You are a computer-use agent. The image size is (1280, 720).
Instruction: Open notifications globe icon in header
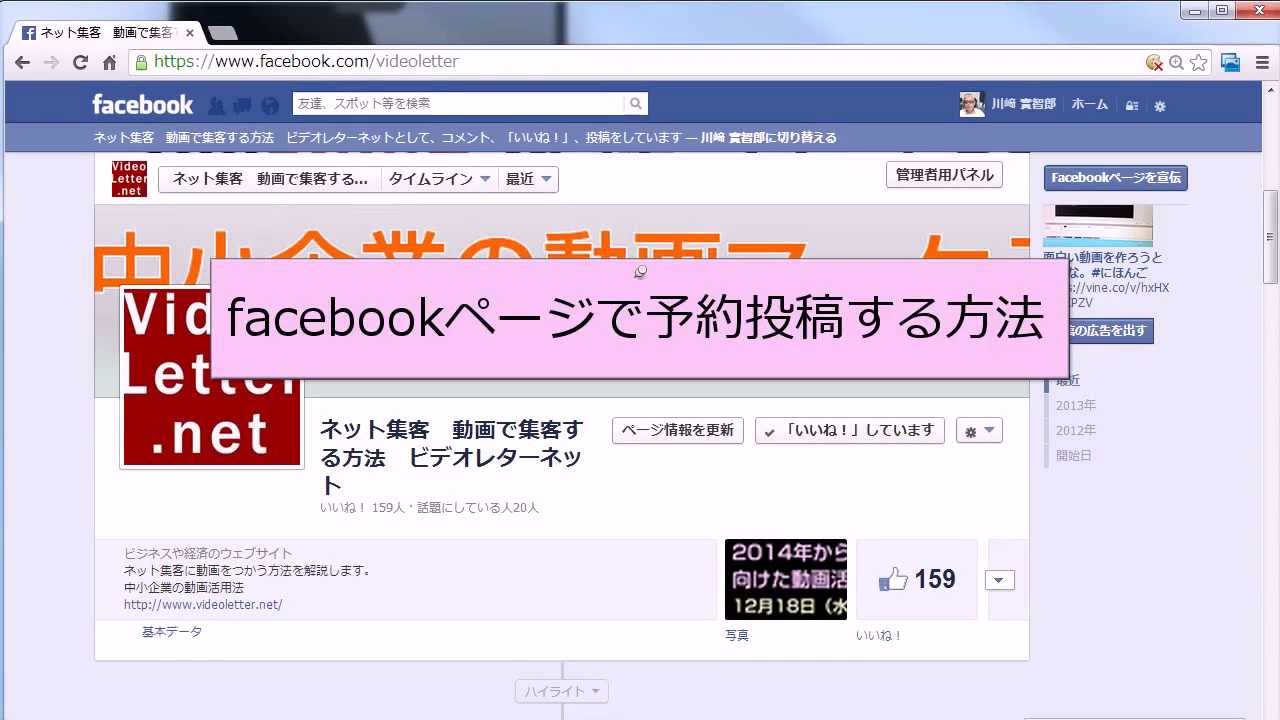(x=269, y=105)
